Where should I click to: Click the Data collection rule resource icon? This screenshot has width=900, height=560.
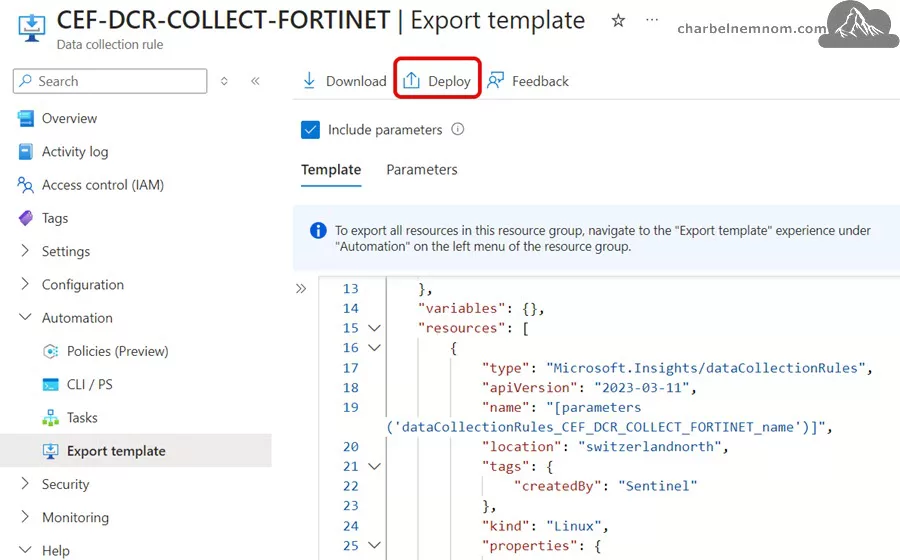32,28
